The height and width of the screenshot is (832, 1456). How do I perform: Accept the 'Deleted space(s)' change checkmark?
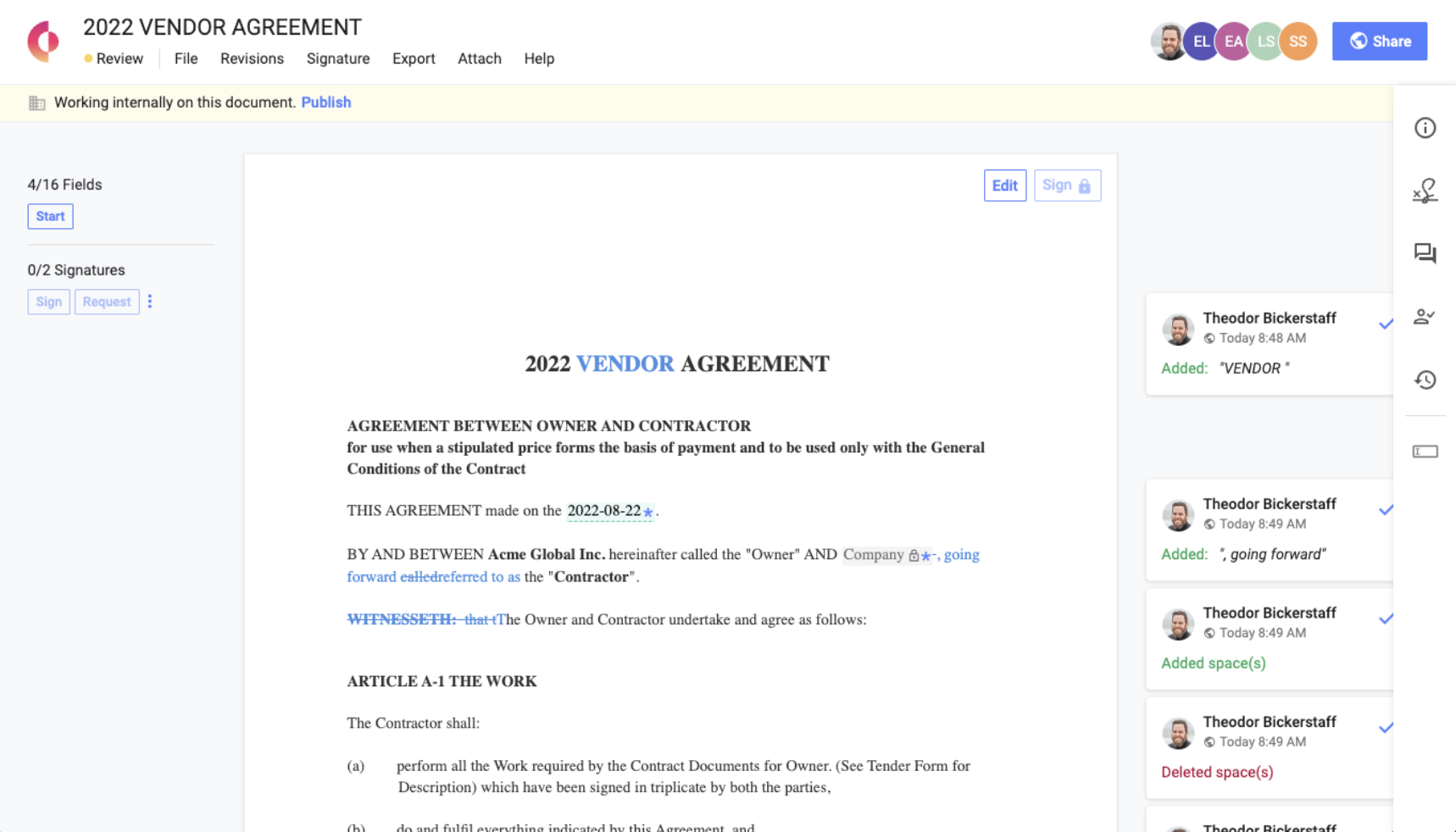[x=1385, y=728]
